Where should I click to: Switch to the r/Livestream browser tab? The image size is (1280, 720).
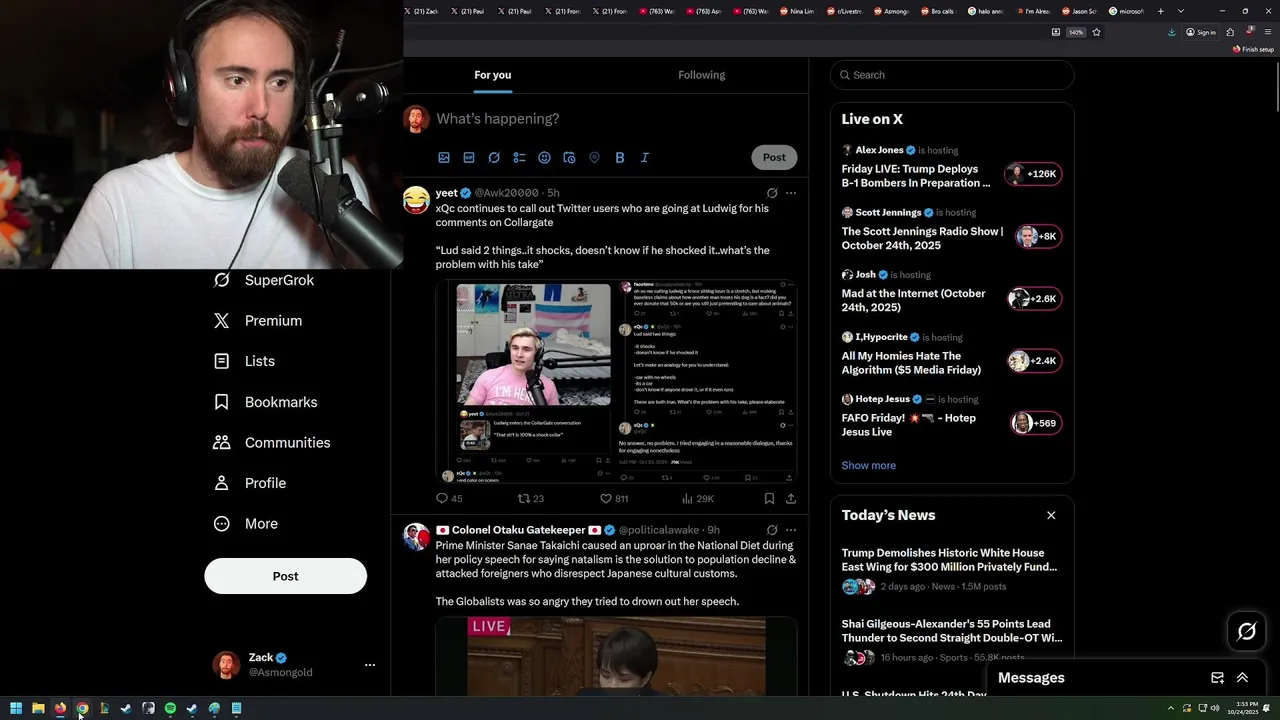[x=845, y=11]
